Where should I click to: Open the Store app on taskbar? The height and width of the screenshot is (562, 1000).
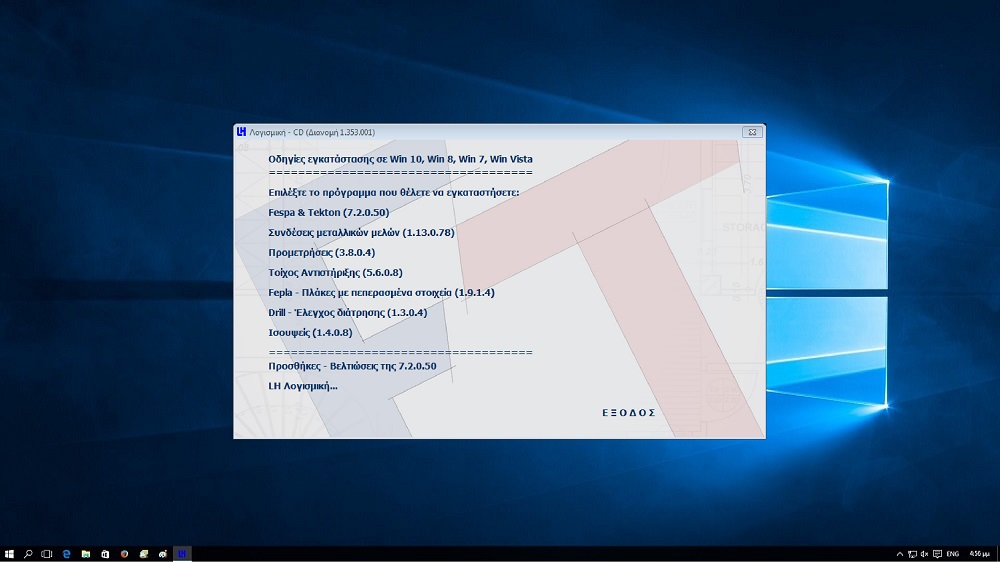[105, 554]
